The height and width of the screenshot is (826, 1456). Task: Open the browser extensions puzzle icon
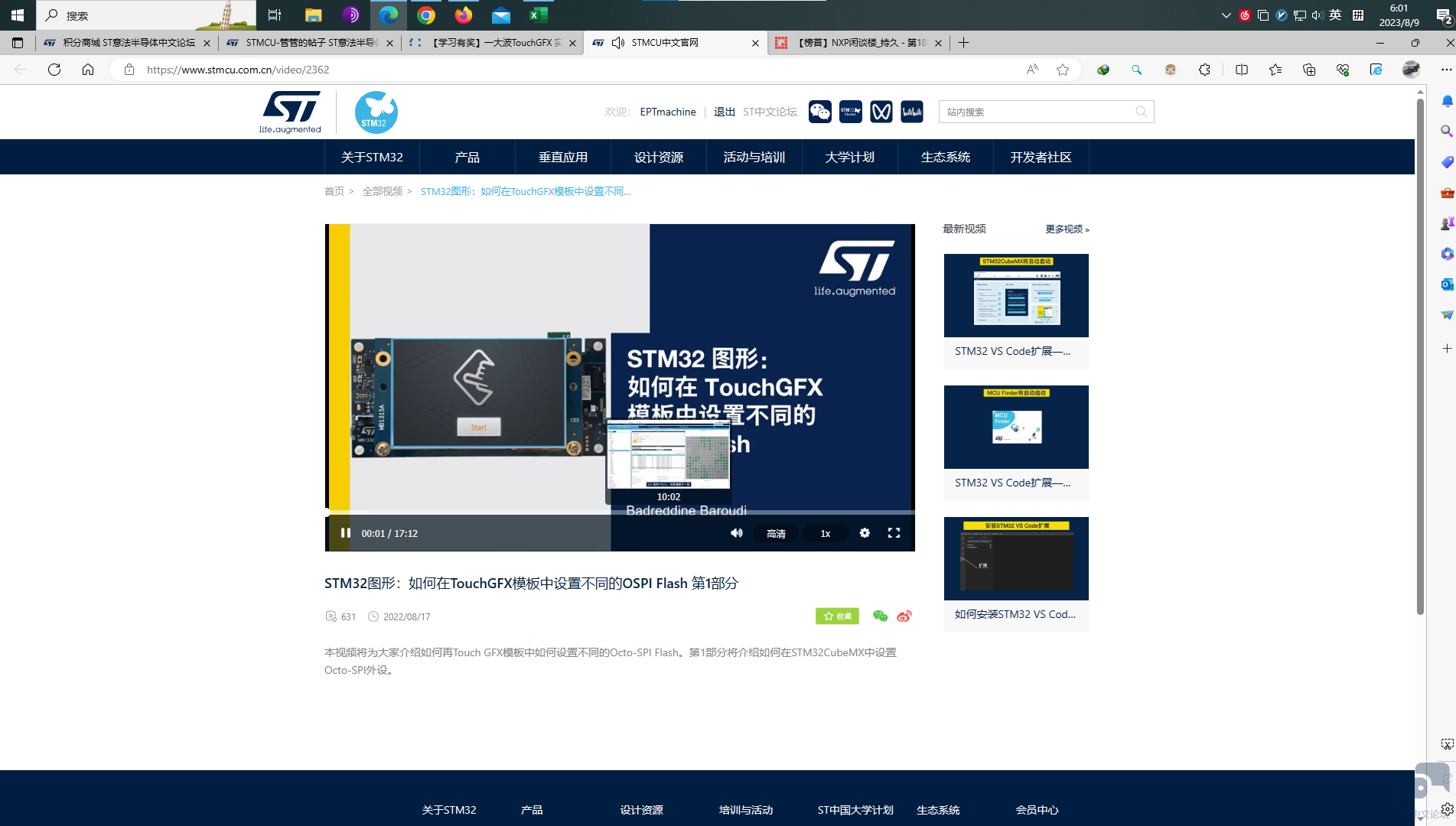pyautogui.click(x=1204, y=70)
